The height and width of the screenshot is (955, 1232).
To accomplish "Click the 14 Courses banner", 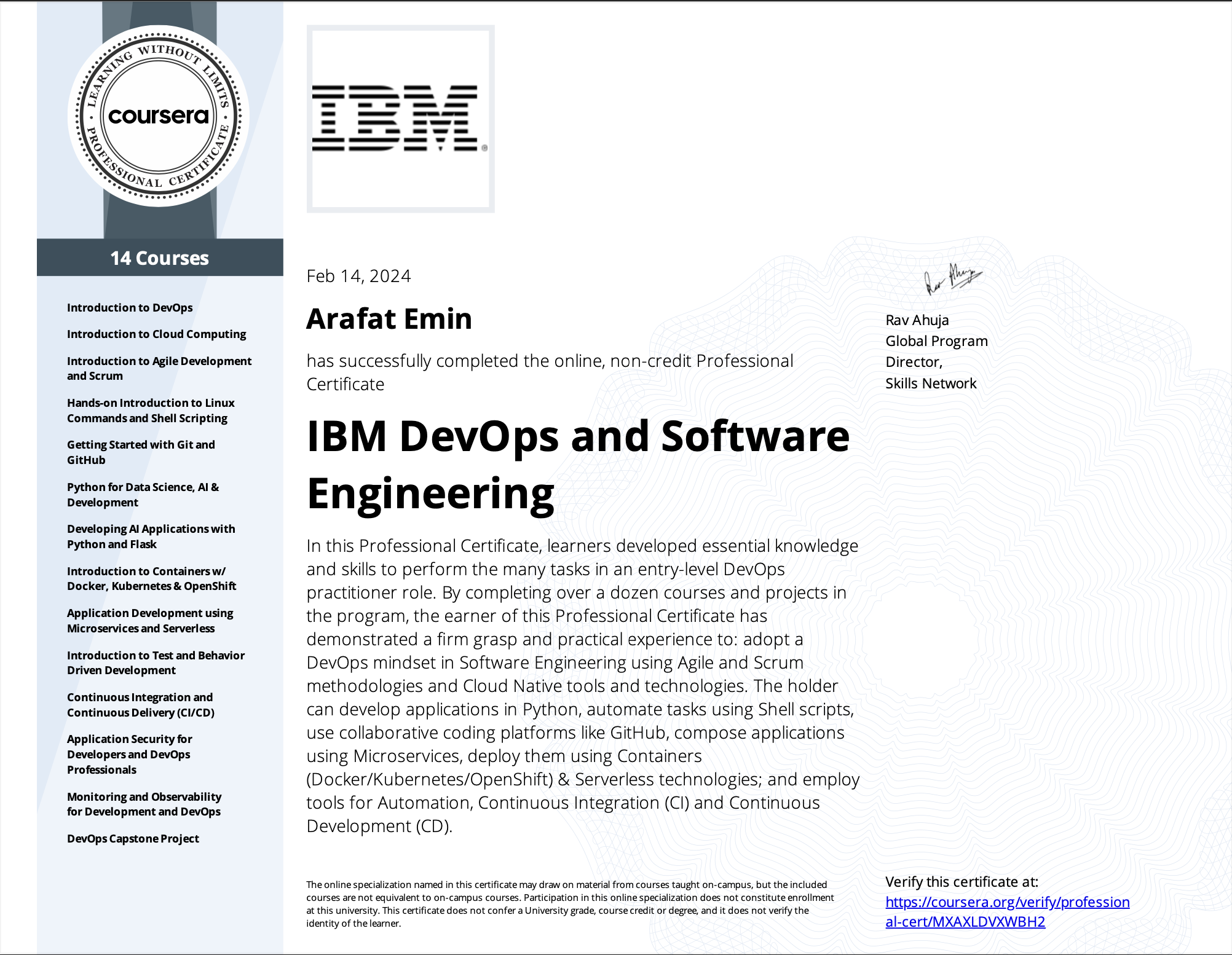I will tap(160, 258).
